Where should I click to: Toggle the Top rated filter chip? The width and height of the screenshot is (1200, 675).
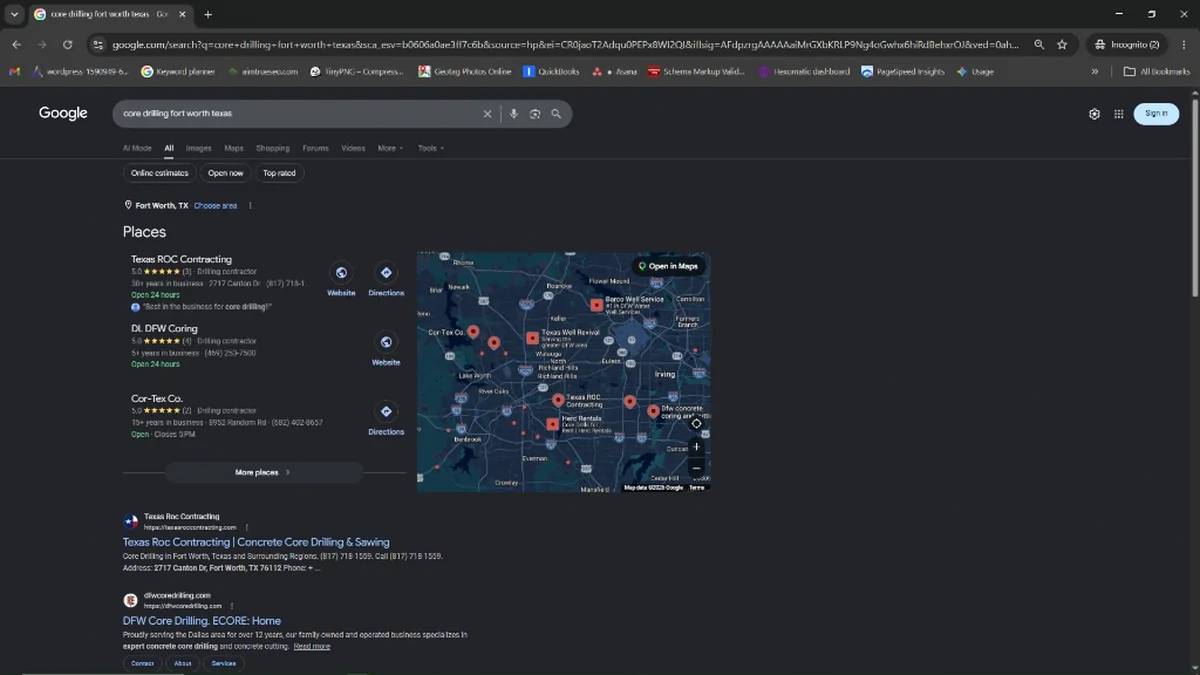click(x=279, y=173)
